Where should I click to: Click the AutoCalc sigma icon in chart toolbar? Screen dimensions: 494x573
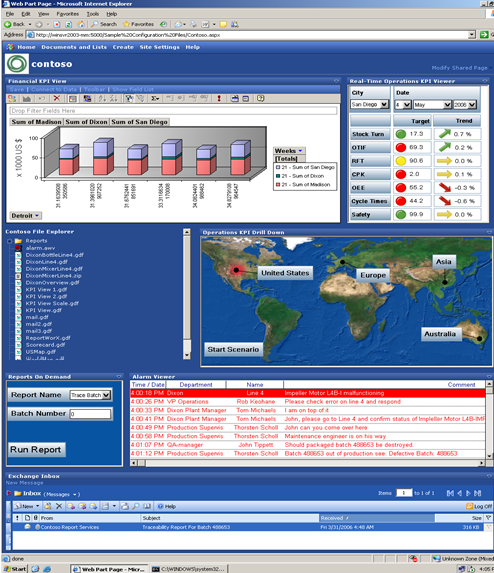coord(155,98)
